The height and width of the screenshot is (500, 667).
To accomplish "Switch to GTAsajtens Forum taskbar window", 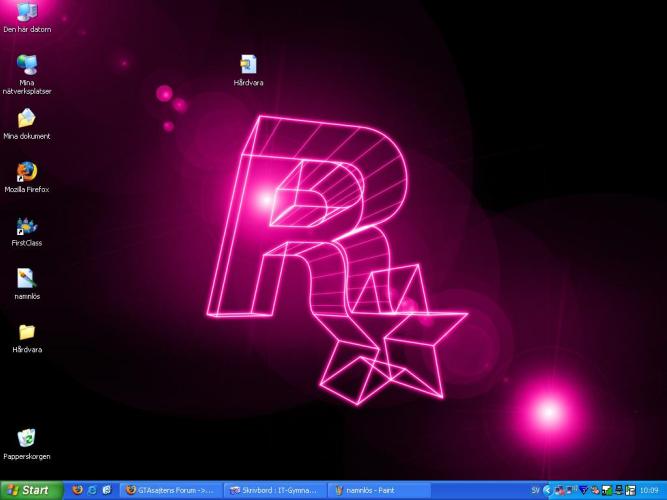I will coord(170,490).
